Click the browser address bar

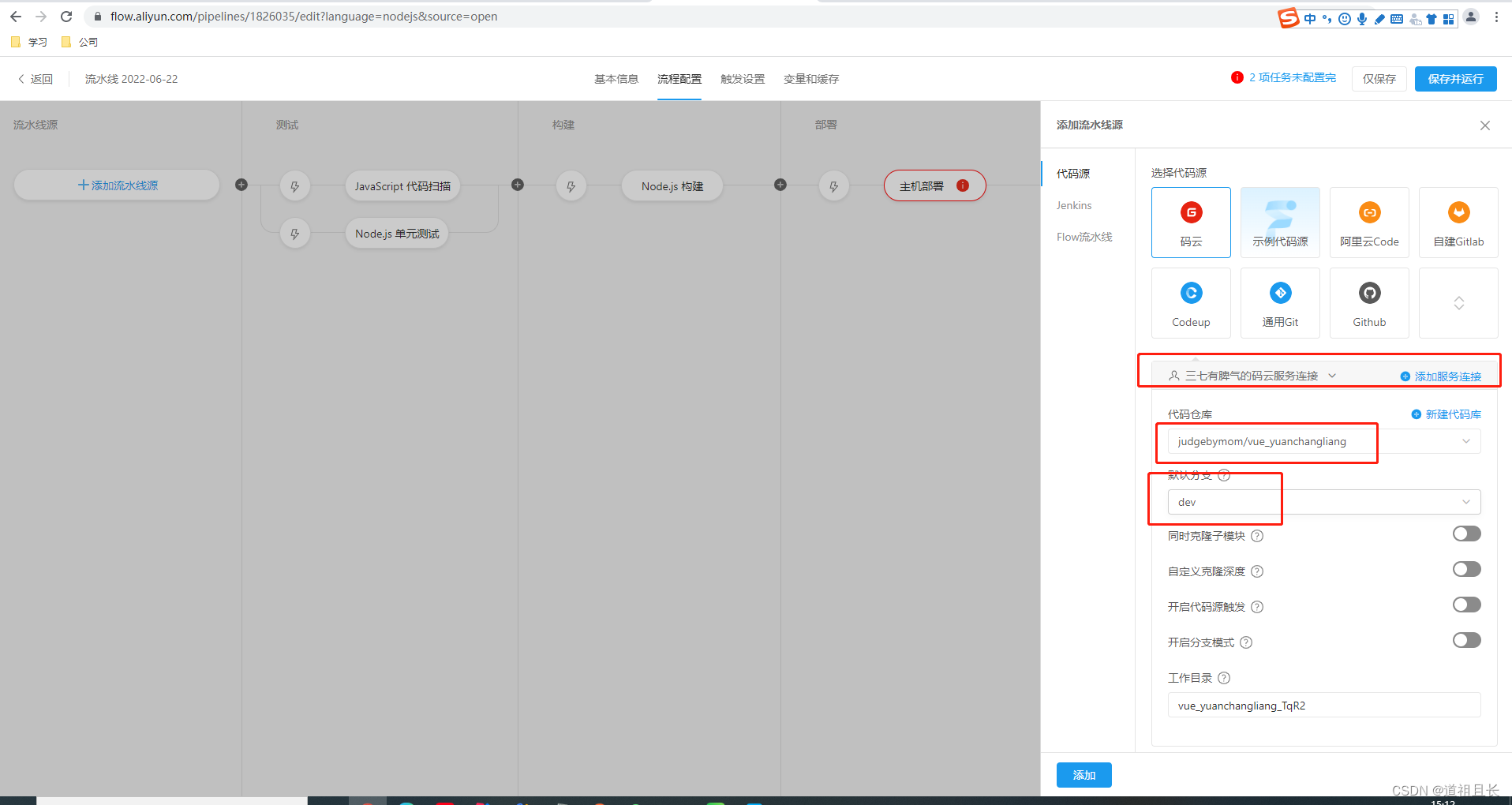point(679,17)
